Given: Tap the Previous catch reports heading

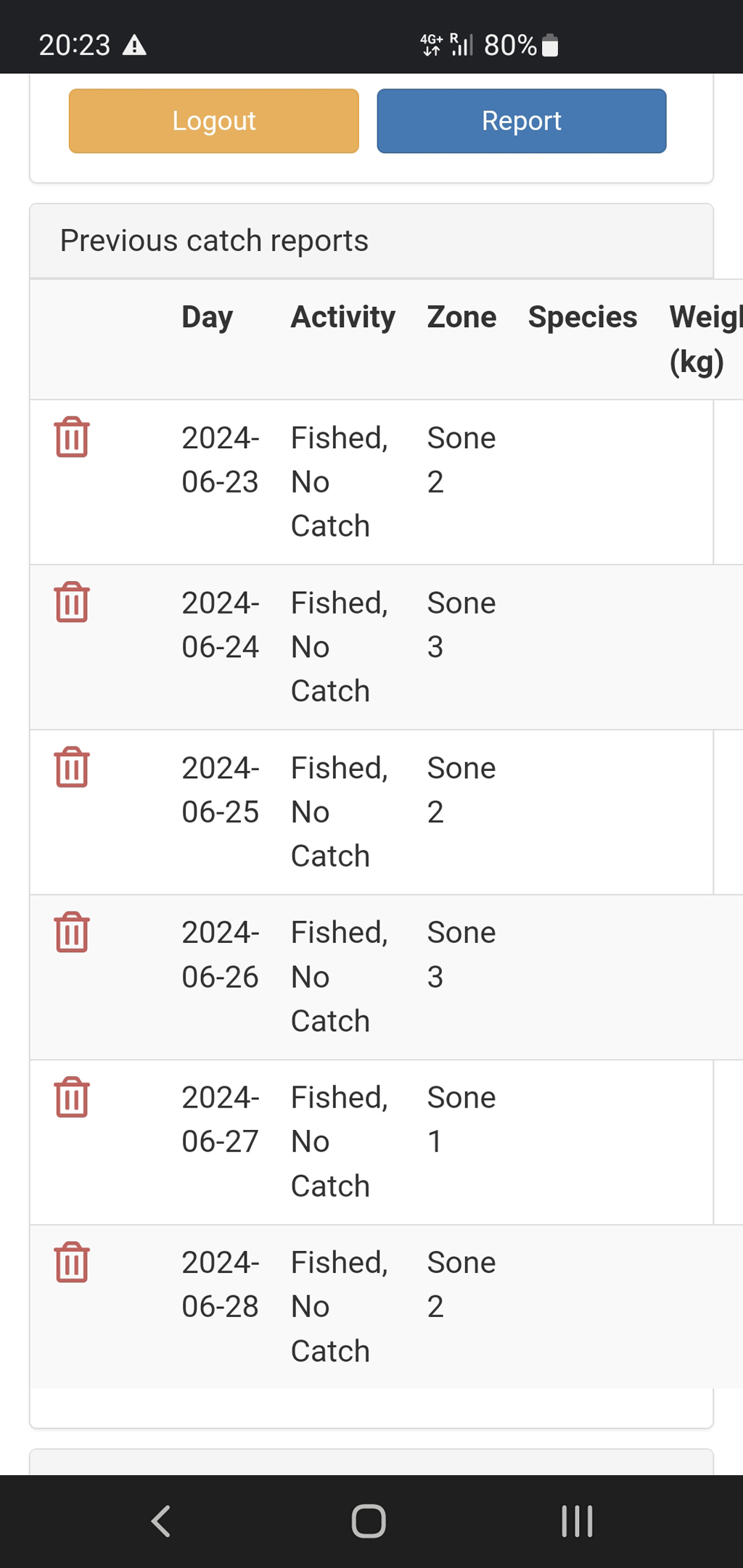Looking at the screenshot, I should (x=214, y=241).
